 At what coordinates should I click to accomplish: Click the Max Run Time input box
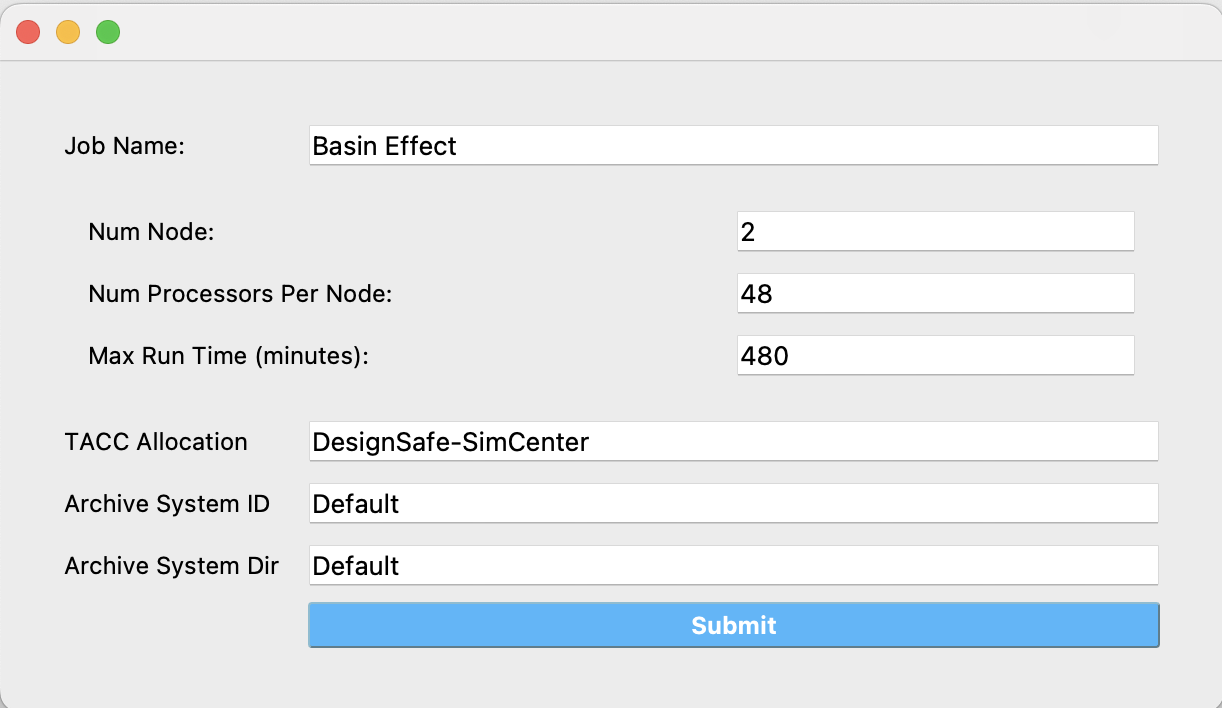pos(935,356)
